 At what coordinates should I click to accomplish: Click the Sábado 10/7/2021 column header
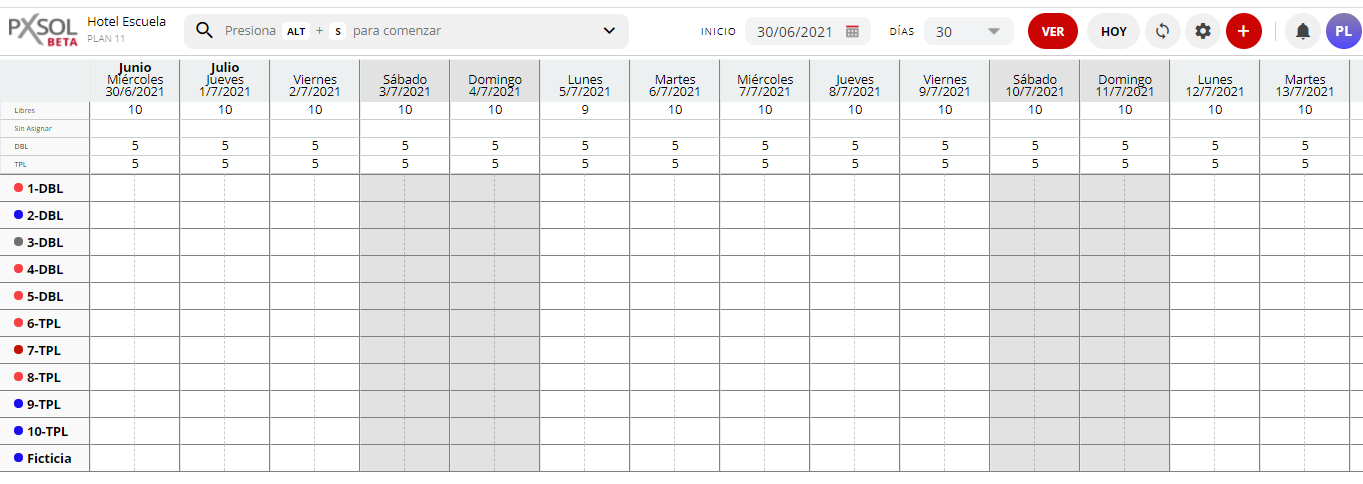tap(1035, 85)
